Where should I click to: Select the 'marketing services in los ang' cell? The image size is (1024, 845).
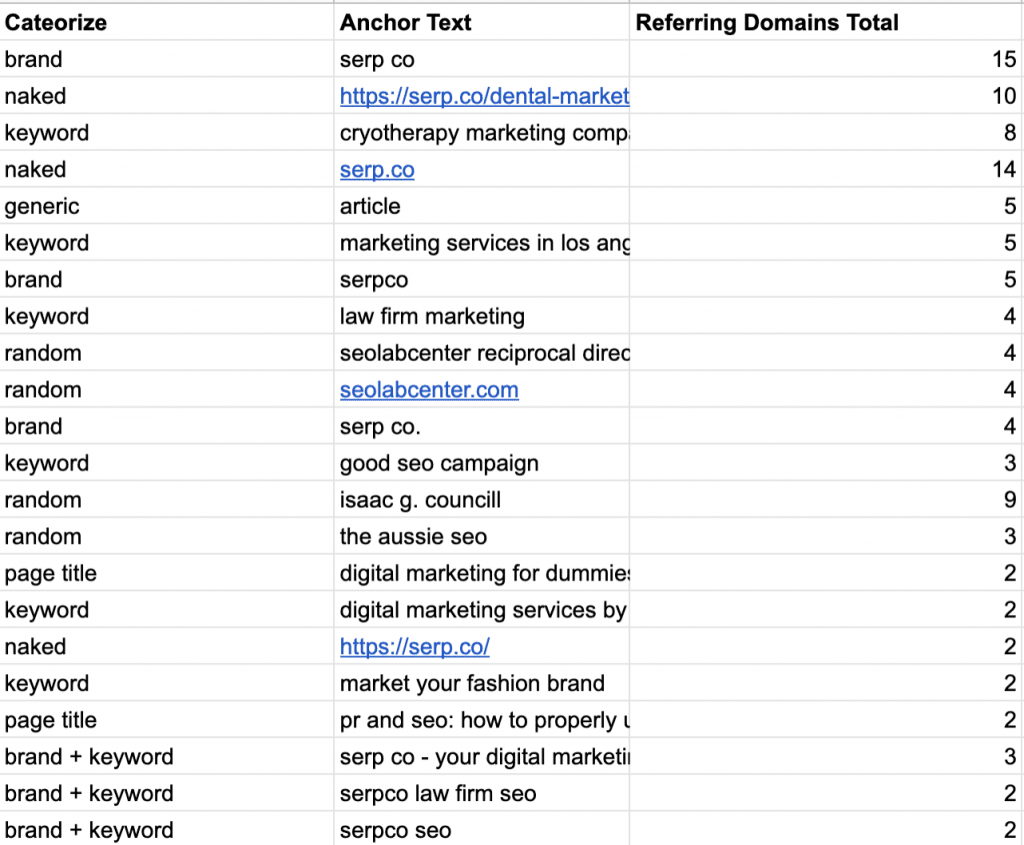coord(481,243)
